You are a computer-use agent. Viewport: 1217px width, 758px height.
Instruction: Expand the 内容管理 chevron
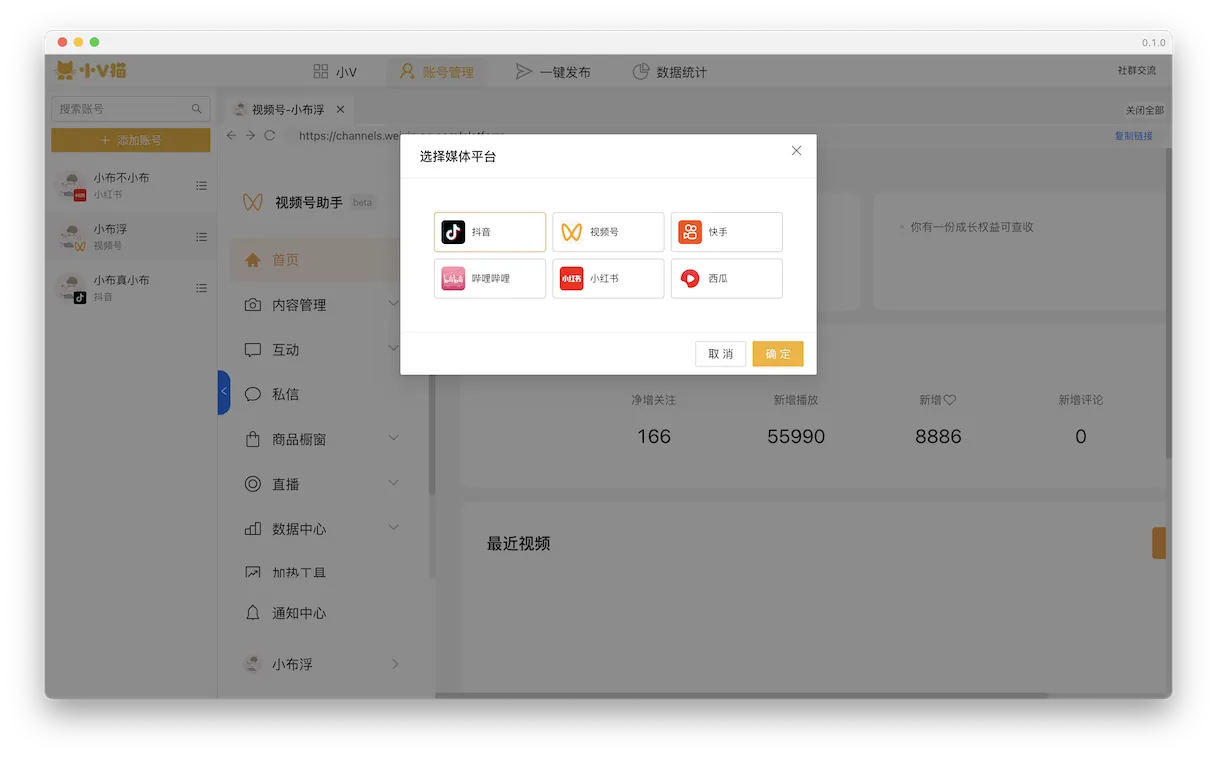[394, 304]
